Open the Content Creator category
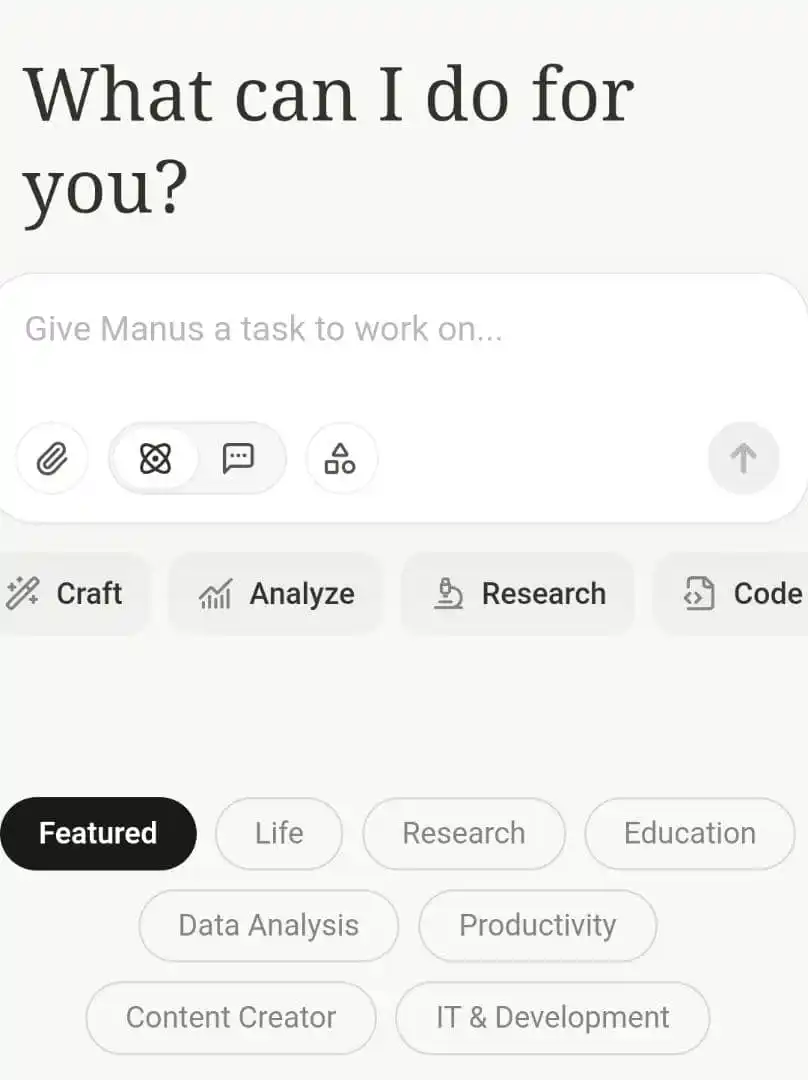The height and width of the screenshot is (1080, 808). [231, 1017]
